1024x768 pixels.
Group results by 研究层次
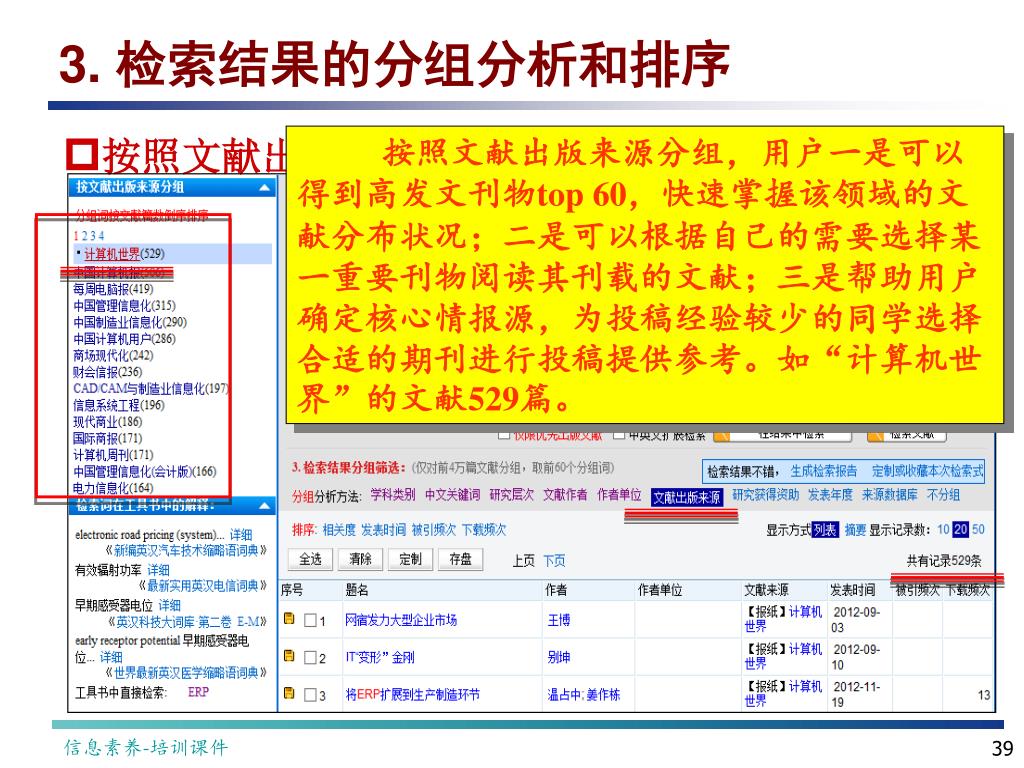coord(511,495)
